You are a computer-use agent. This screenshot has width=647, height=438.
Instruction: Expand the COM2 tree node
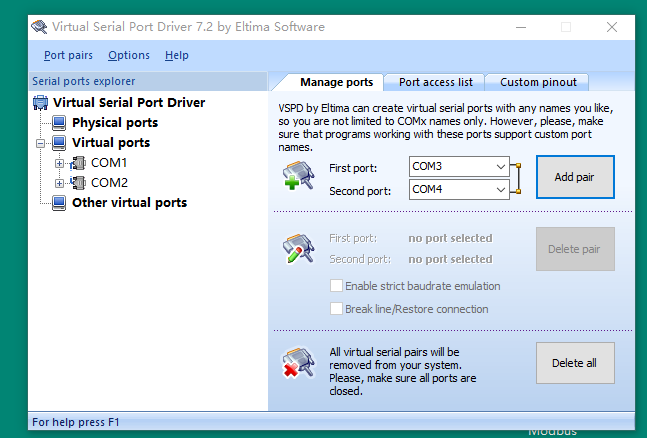59,183
